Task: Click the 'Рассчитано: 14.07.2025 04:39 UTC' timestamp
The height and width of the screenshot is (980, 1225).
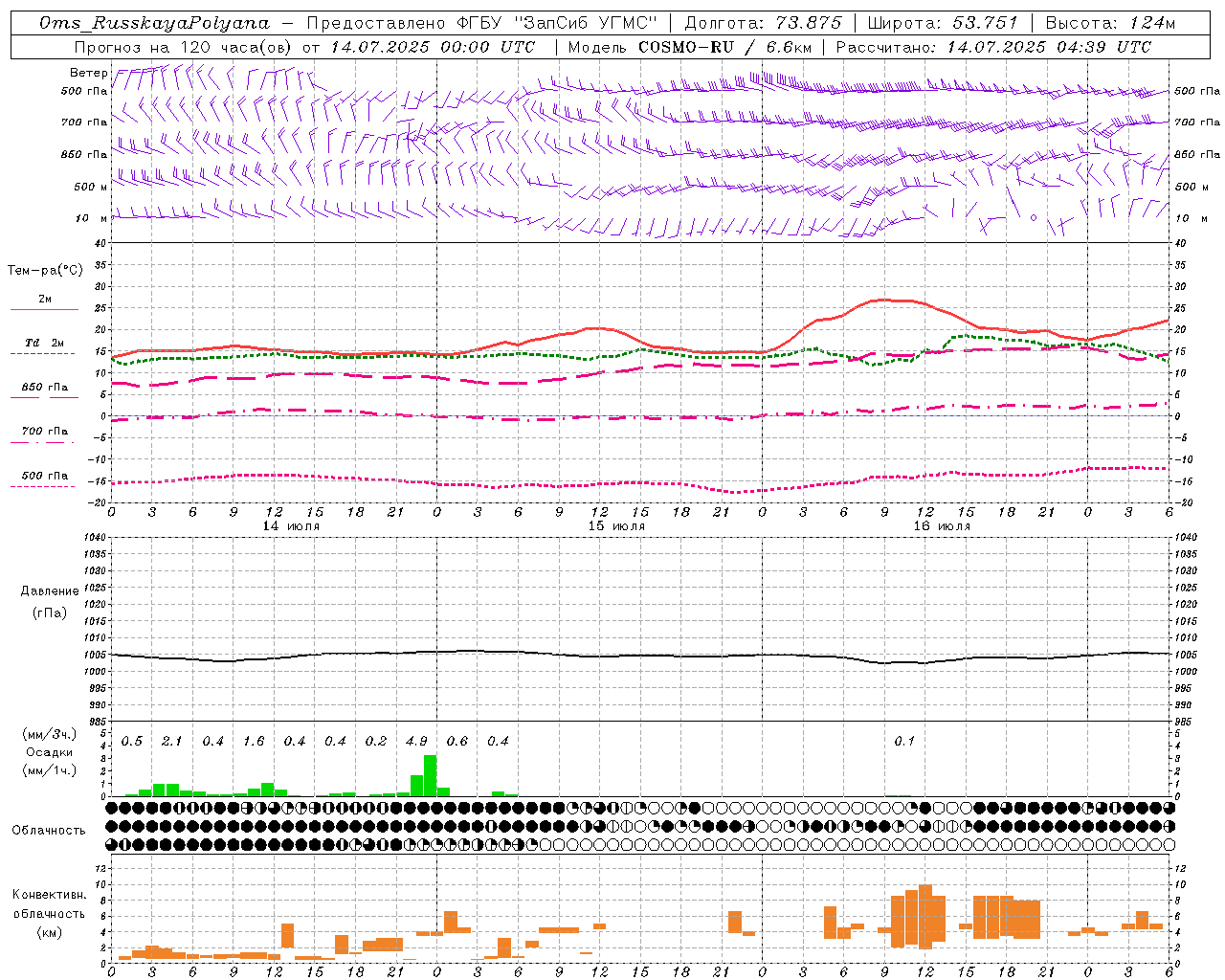Action: click(993, 47)
